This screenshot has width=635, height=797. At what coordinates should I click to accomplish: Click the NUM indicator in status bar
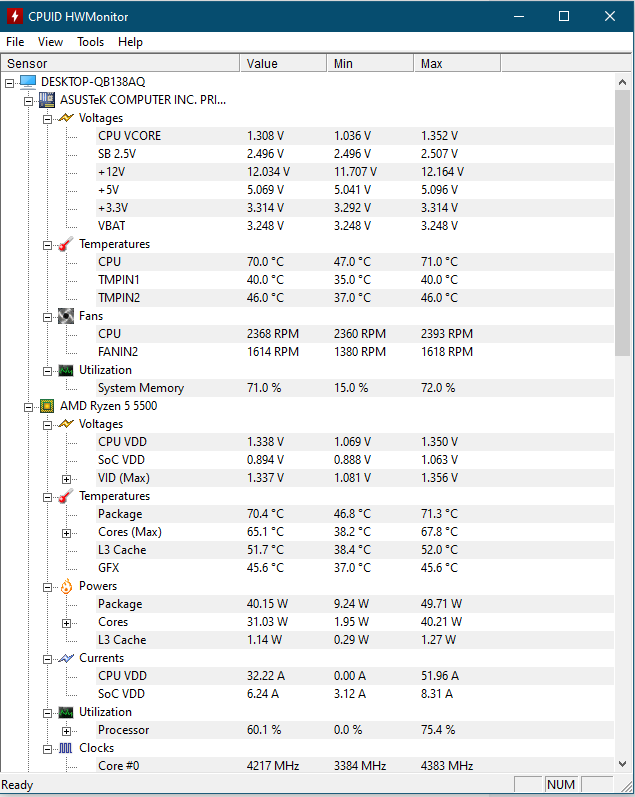[561, 785]
